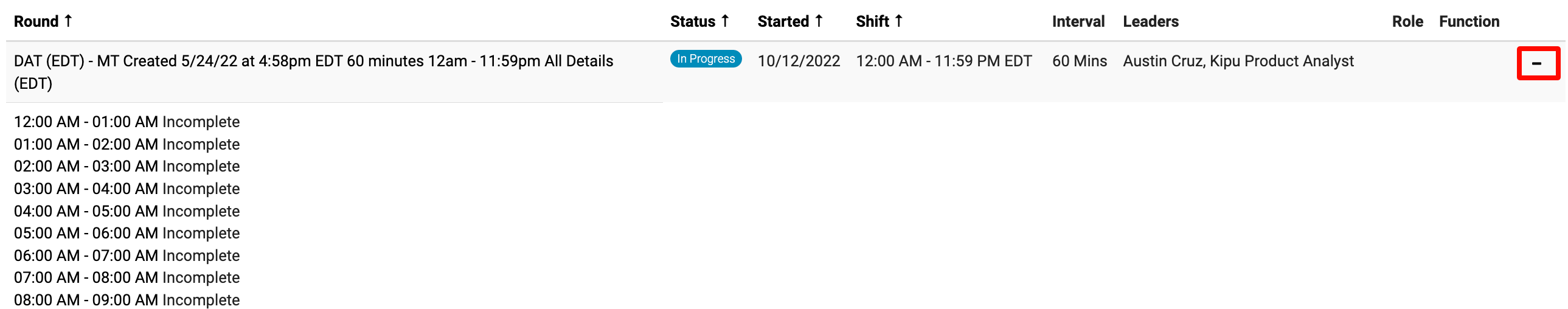The image size is (1568, 309).
Task: Click the Started sort arrow icon
Action: pos(819,21)
